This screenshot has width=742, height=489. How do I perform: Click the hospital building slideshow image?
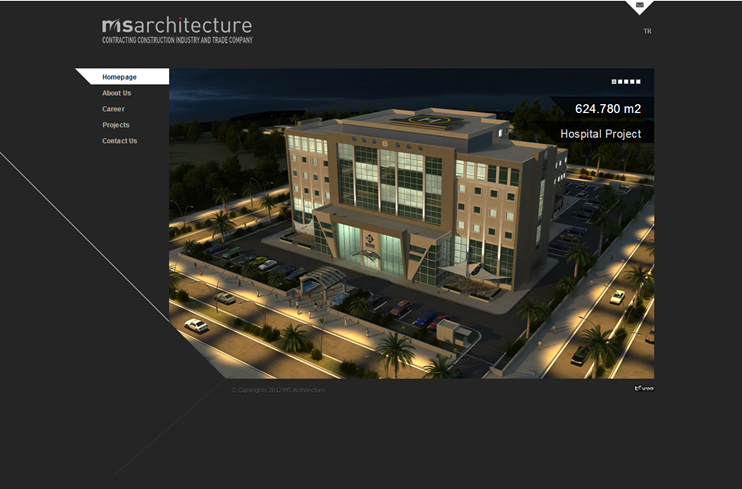pos(400,250)
